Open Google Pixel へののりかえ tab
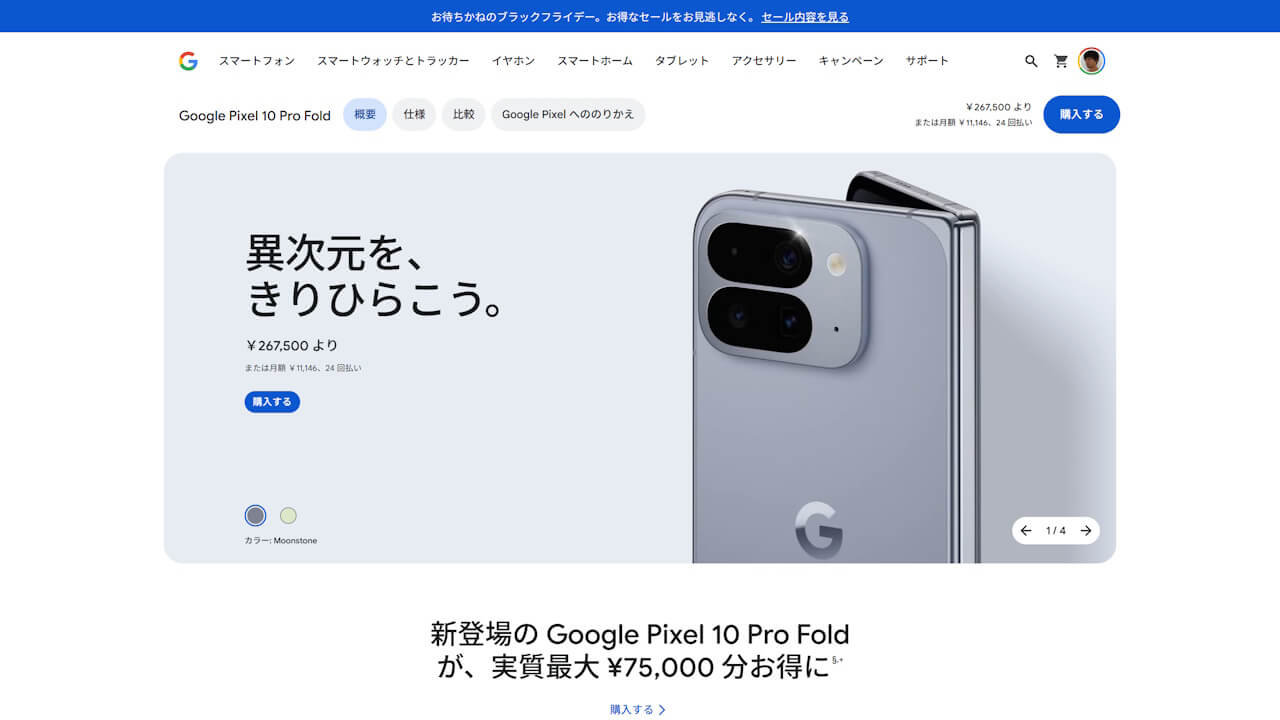This screenshot has width=1280, height=720. (568, 115)
